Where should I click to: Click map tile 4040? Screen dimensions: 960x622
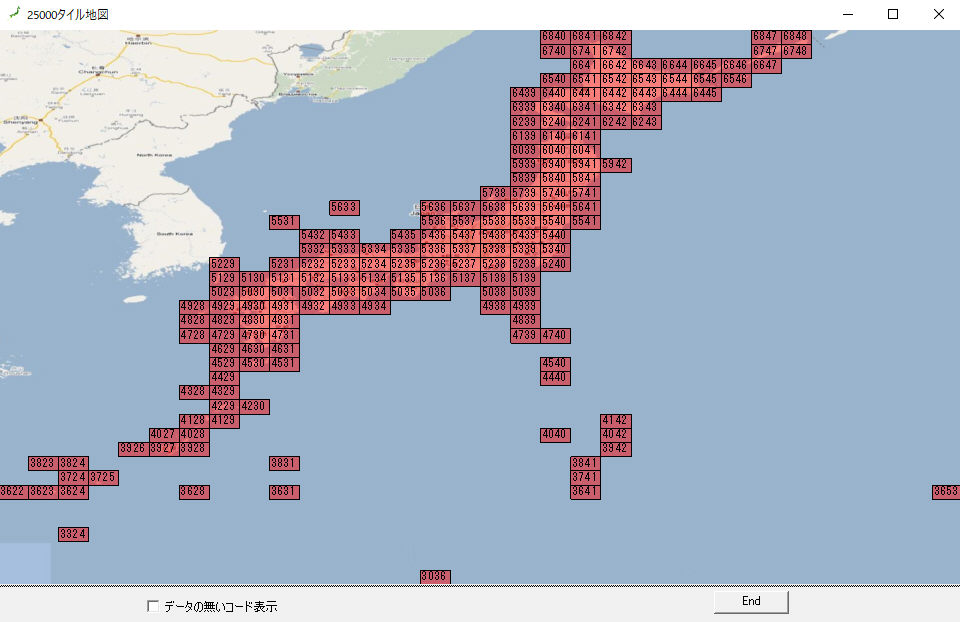pos(555,435)
